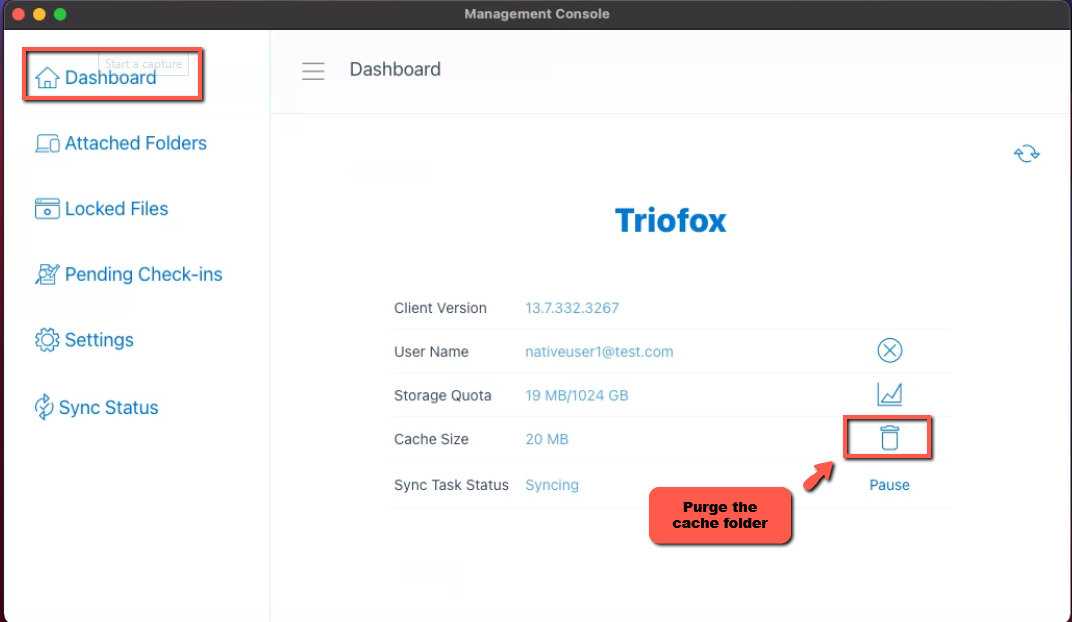1072x622 pixels.
Task: Click Dashboard page title in header
Action: [395, 69]
